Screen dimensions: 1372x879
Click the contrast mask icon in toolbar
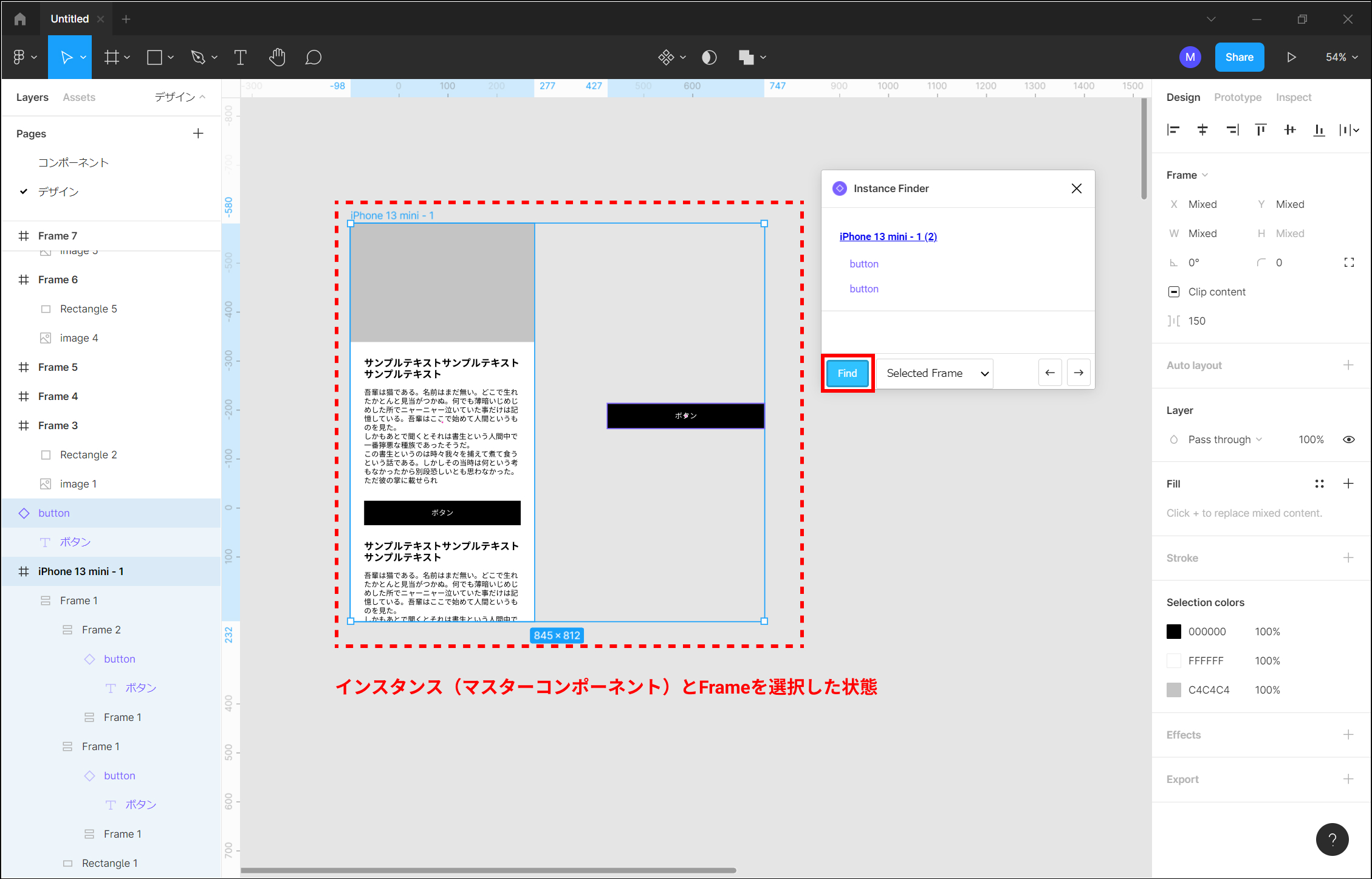709,57
